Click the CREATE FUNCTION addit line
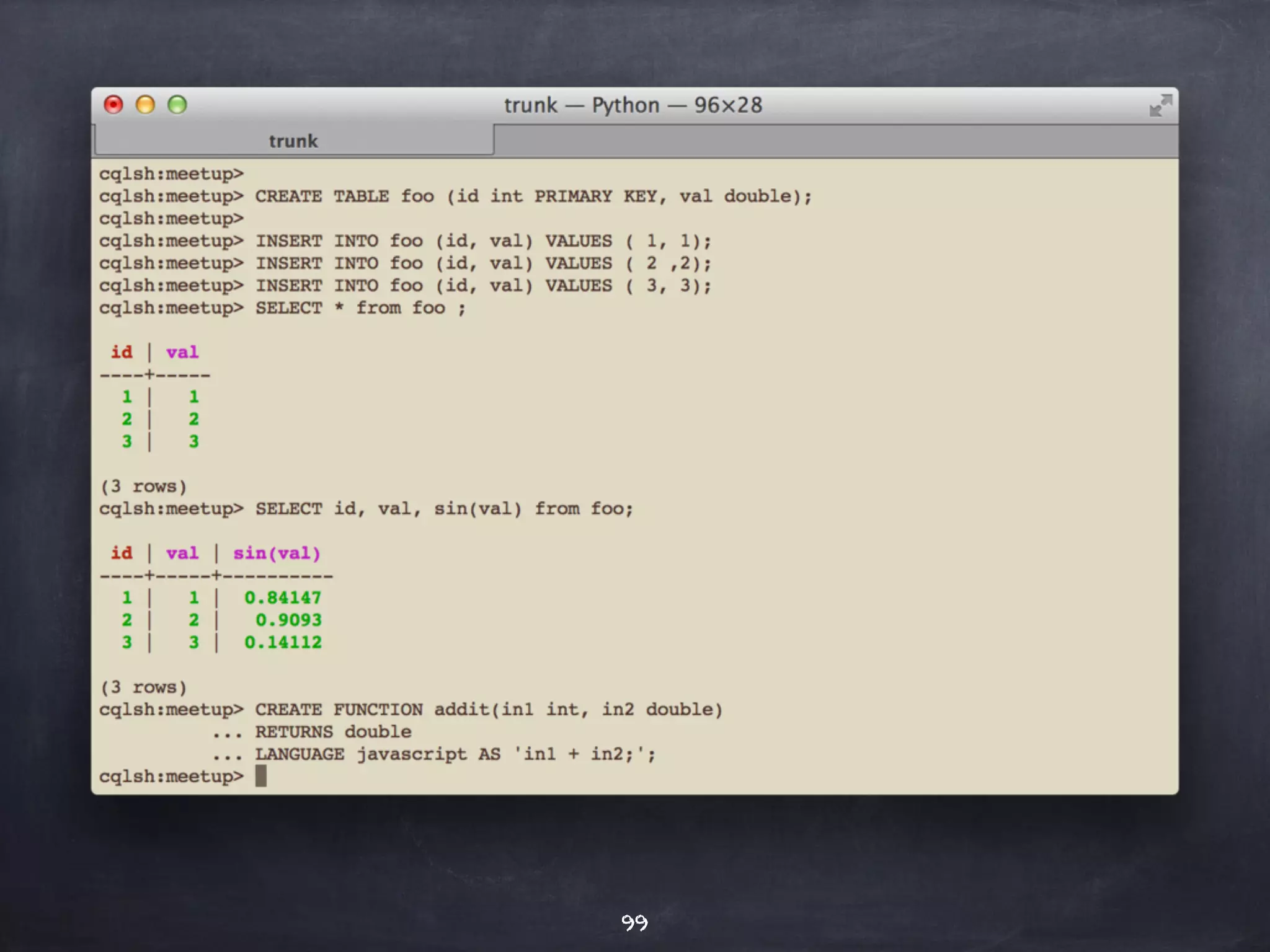This screenshot has height=952, width=1270. [489, 709]
